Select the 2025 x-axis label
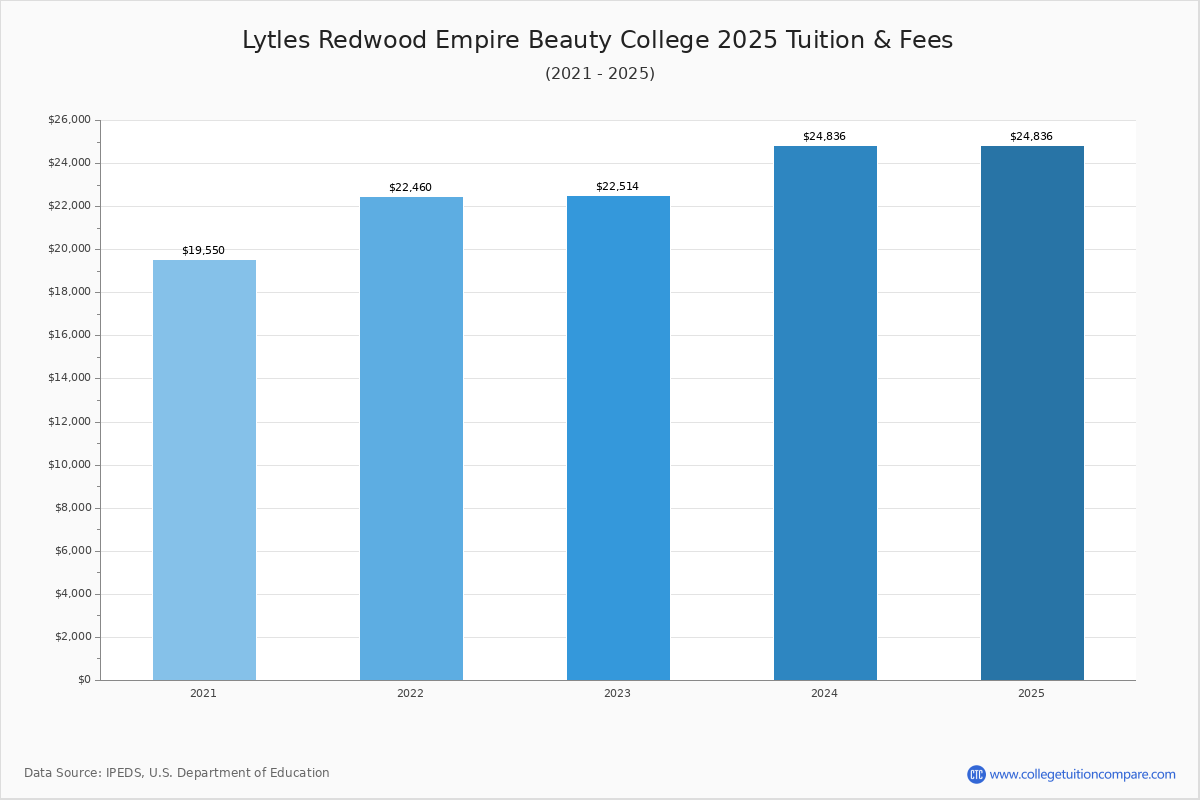Image resolution: width=1200 pixels, height=800 pixels. point(1031,693)
